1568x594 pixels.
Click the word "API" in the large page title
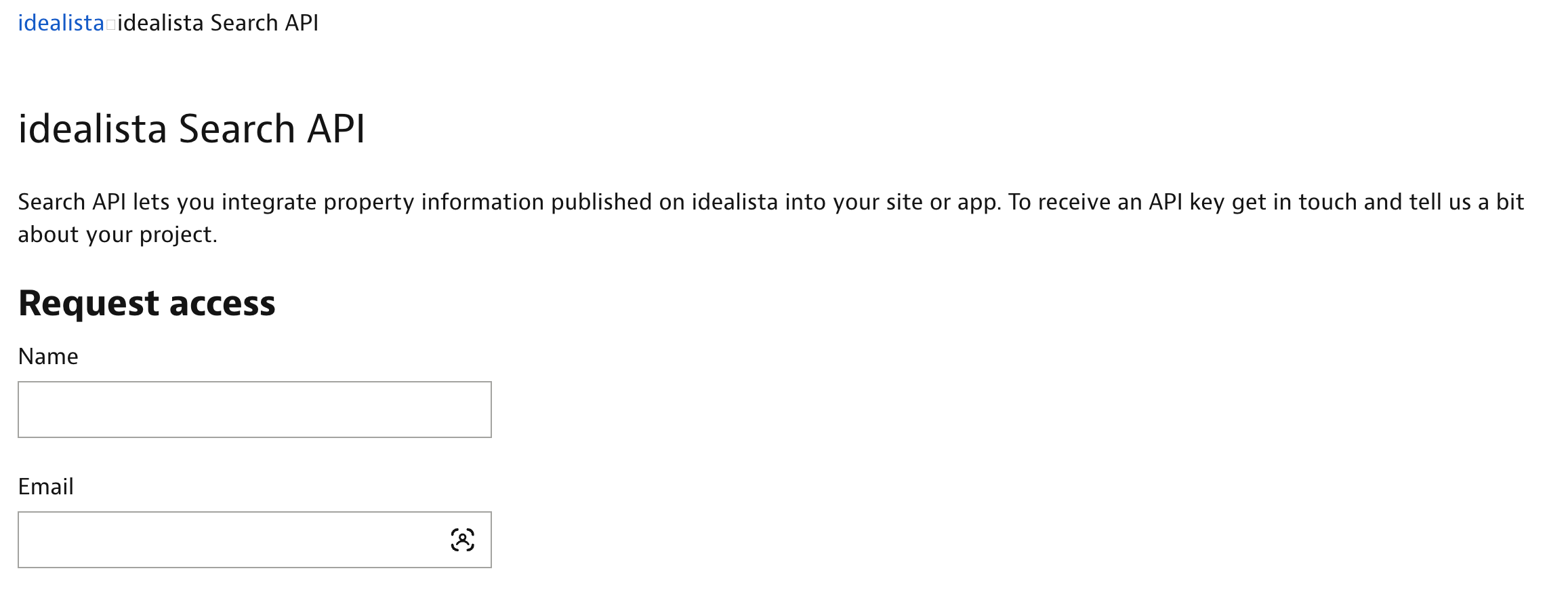click(336, 129)
